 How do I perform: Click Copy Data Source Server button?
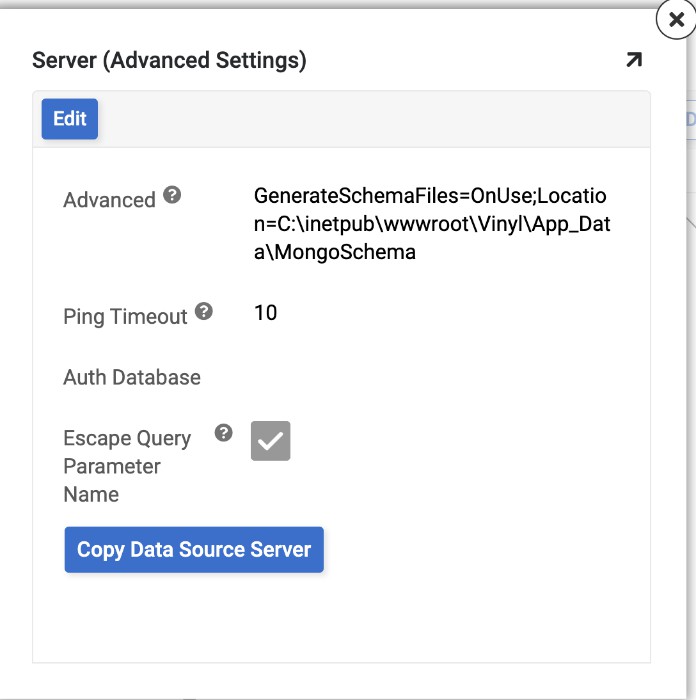pos(194,550)
